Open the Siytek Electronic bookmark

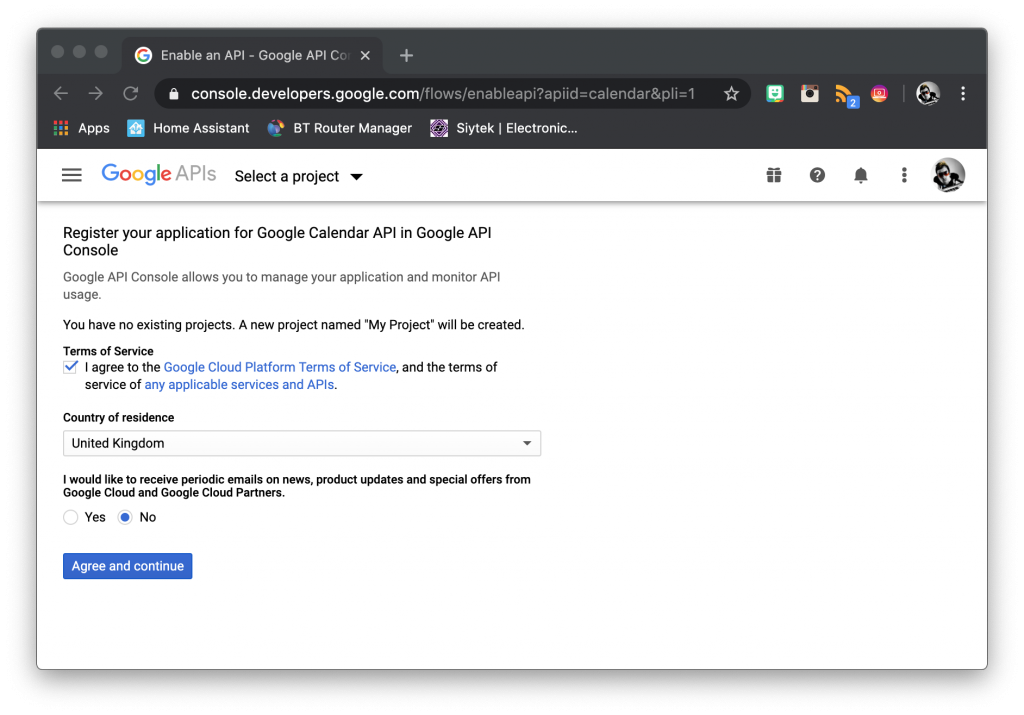click(x=504, y=128)
